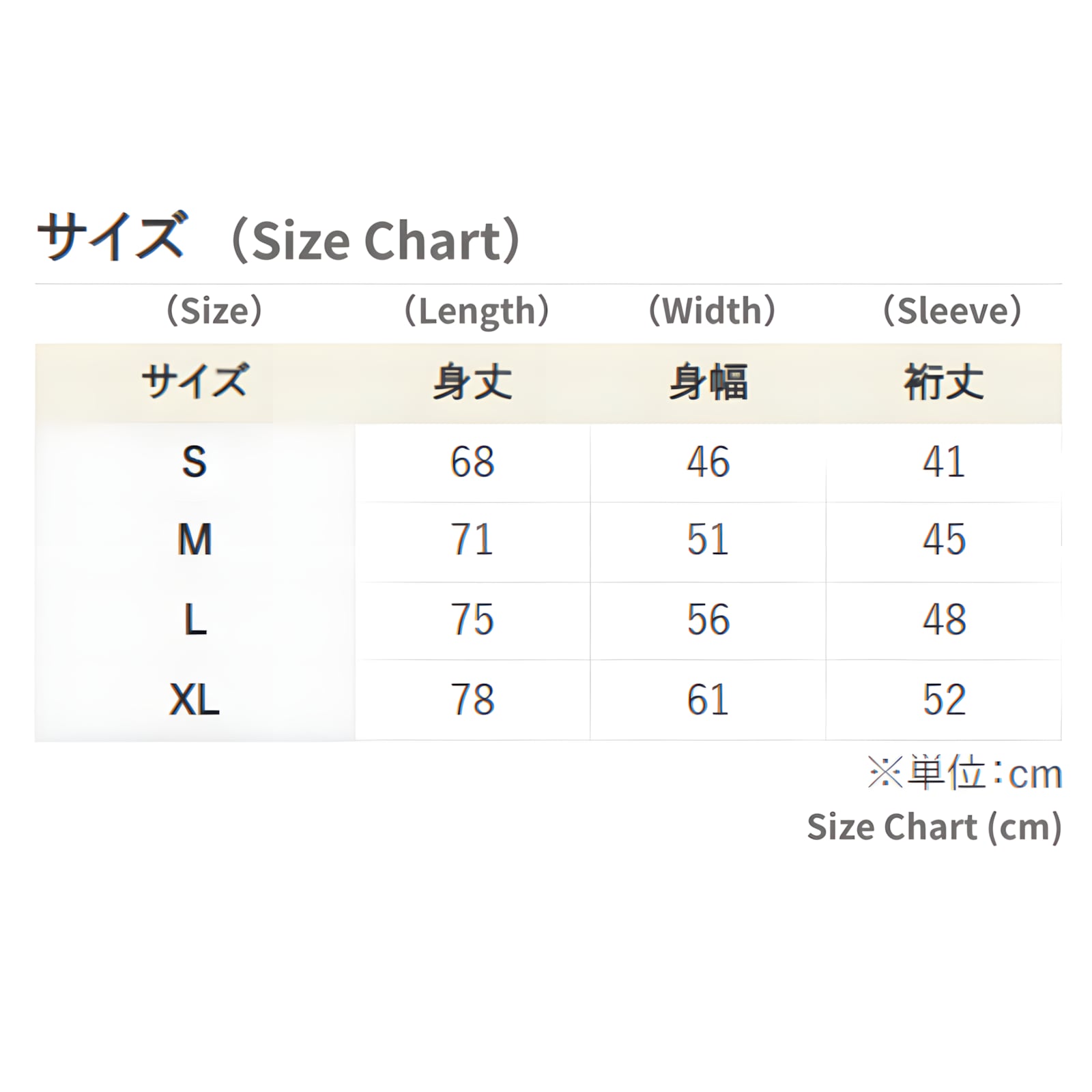Click the サイズ (Size Chart) heading
The image size is (1092, 1092).
279,238
